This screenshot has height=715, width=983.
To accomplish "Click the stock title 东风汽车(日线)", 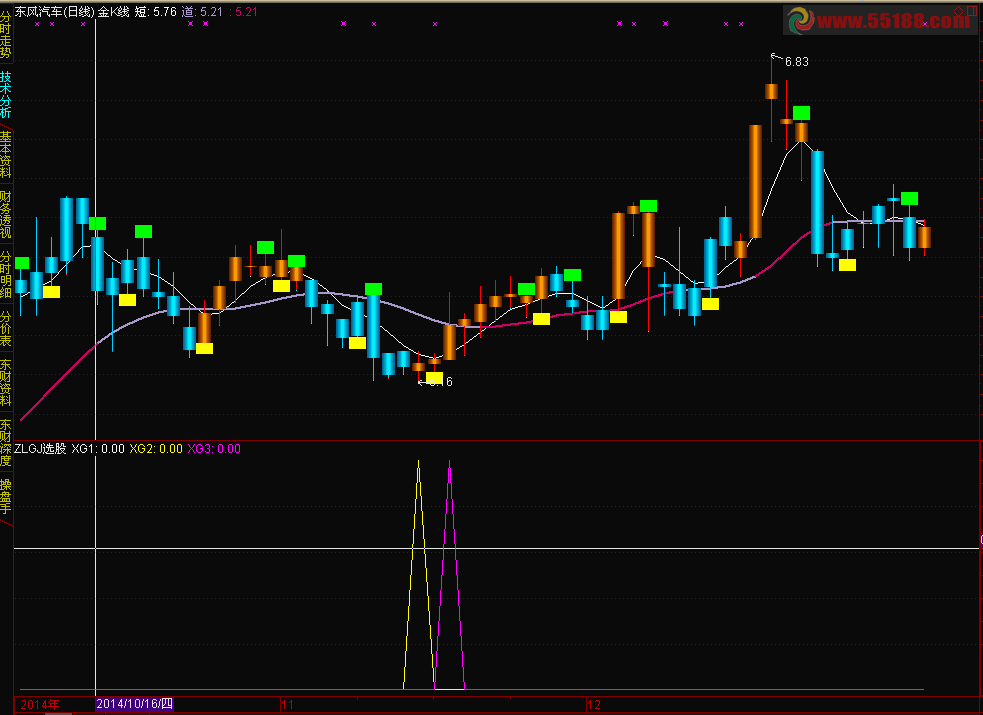I will coord(54,11).
